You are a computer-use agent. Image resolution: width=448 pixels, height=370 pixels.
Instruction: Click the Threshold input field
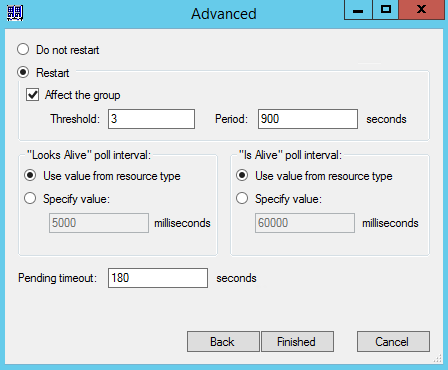point(151,119)
